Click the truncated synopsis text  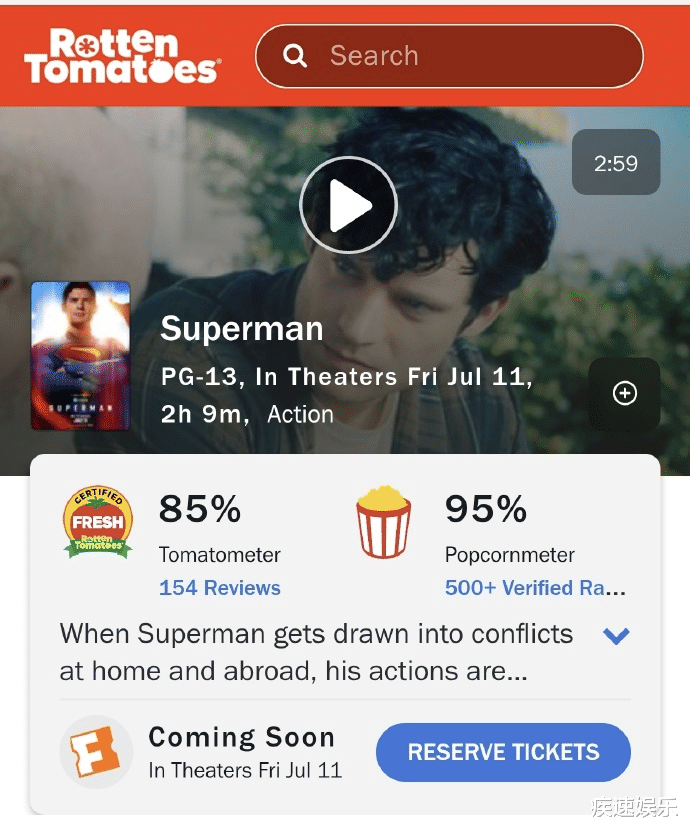pyautogui.click(x=316, y=652)
